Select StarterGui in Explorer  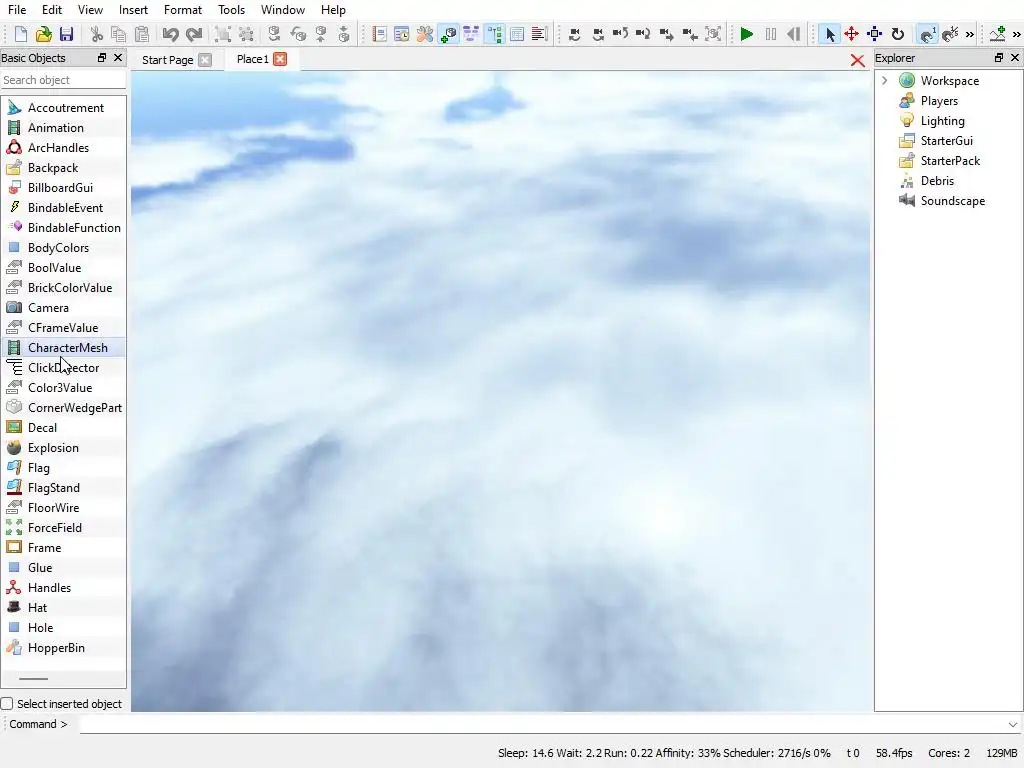click(946, 140)
